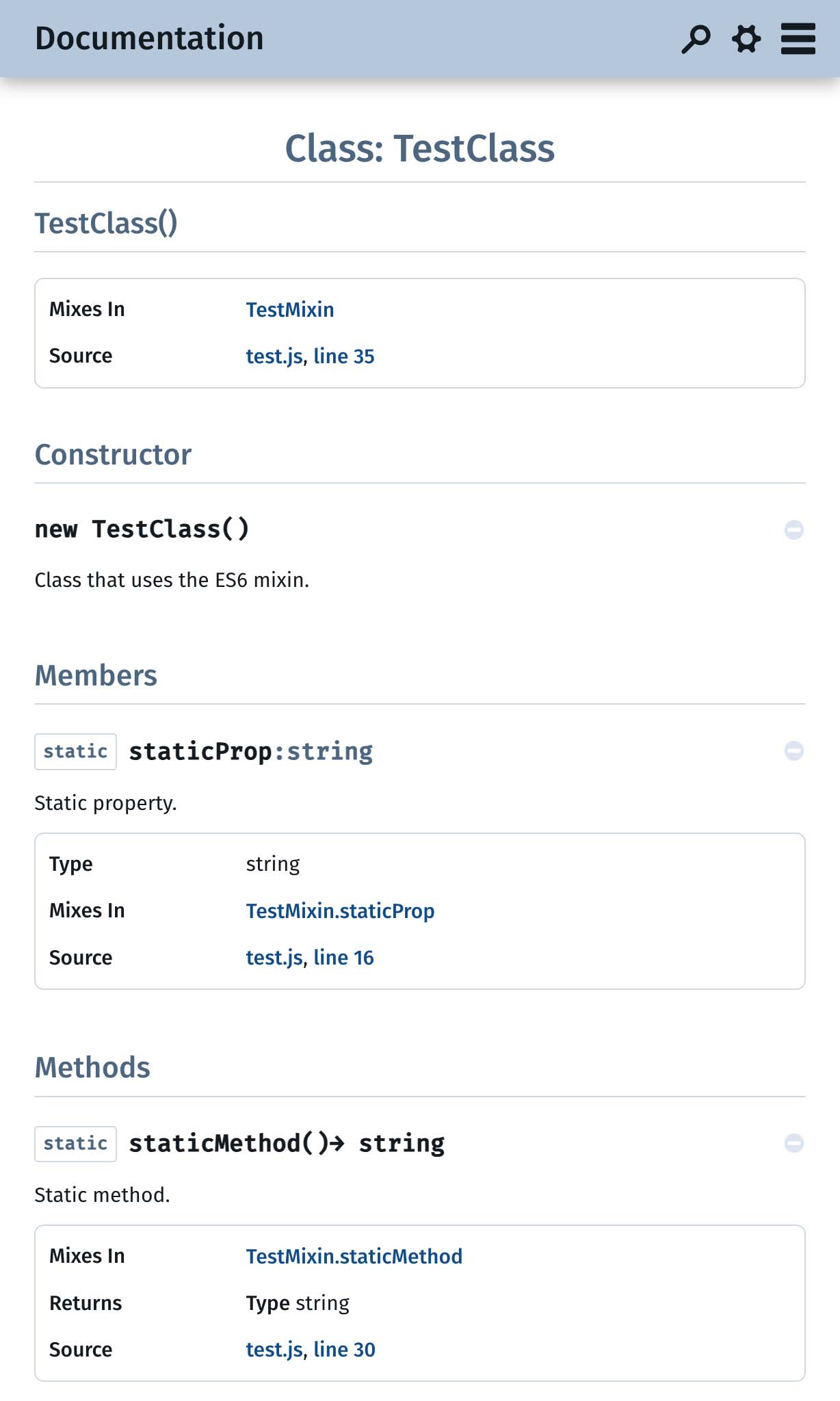The height and width of the screenshot is (1401, 840).
Task: Jump to line 35 in source
Action: 343,356
